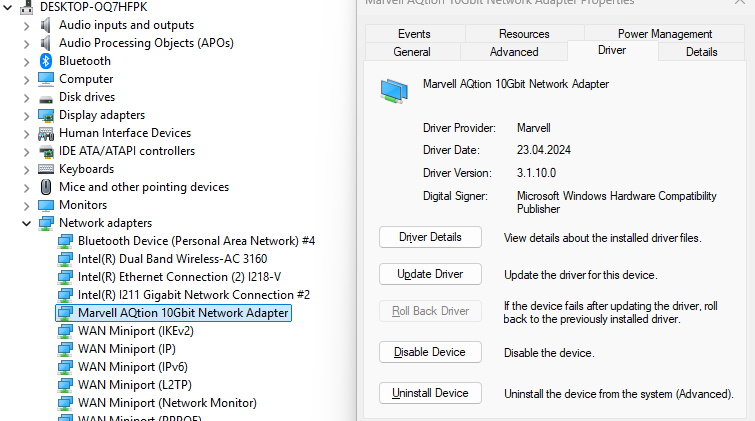Switch to the Details tab
Image resolution: width=755 pixels, height=421 pixels.
coord(702,52)
